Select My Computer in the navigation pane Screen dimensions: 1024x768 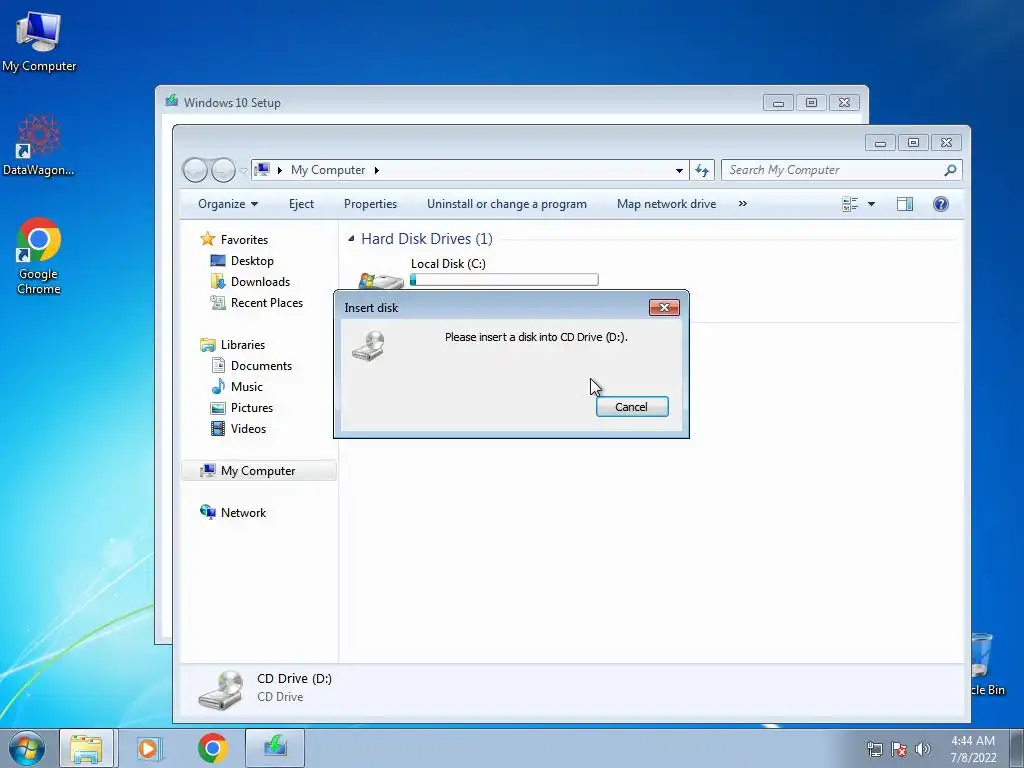pyautogui.click(x=258, y=471)
